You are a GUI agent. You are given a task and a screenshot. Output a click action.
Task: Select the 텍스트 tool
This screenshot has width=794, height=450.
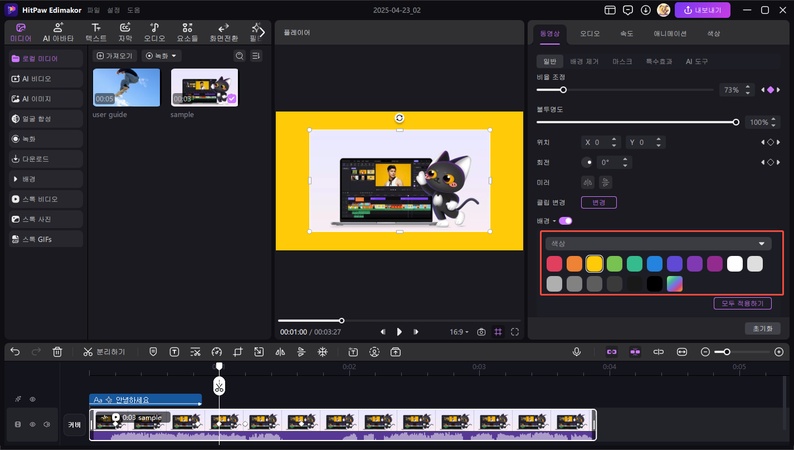click(96, 32)
